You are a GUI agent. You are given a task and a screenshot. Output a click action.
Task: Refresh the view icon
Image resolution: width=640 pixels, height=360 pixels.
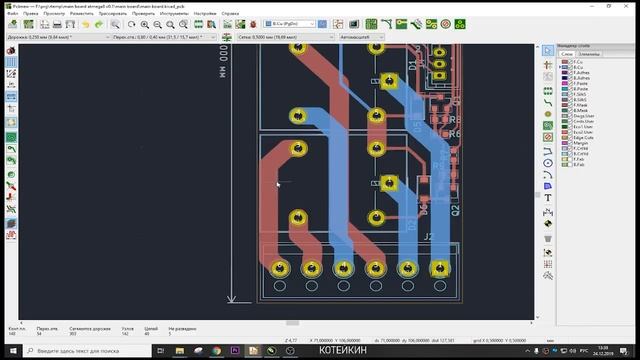(x=131, y=24)
